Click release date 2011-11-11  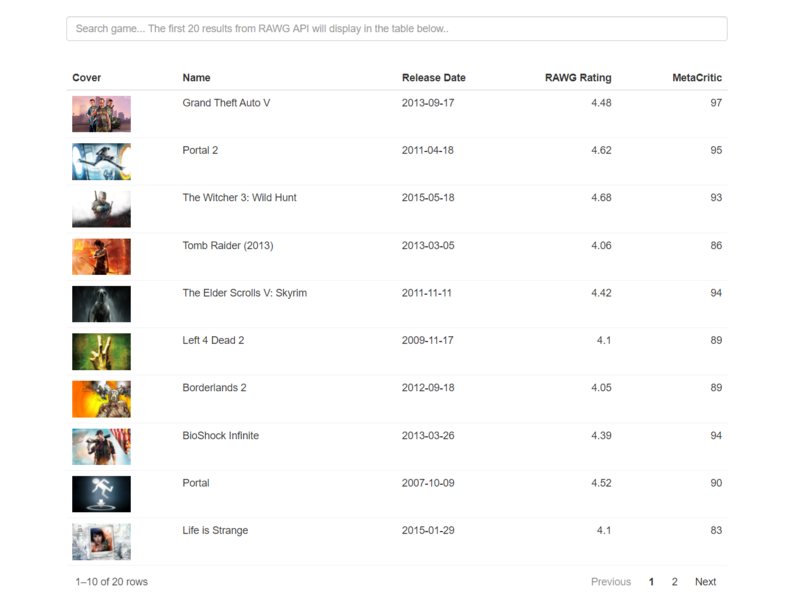[x=427, y=293]
